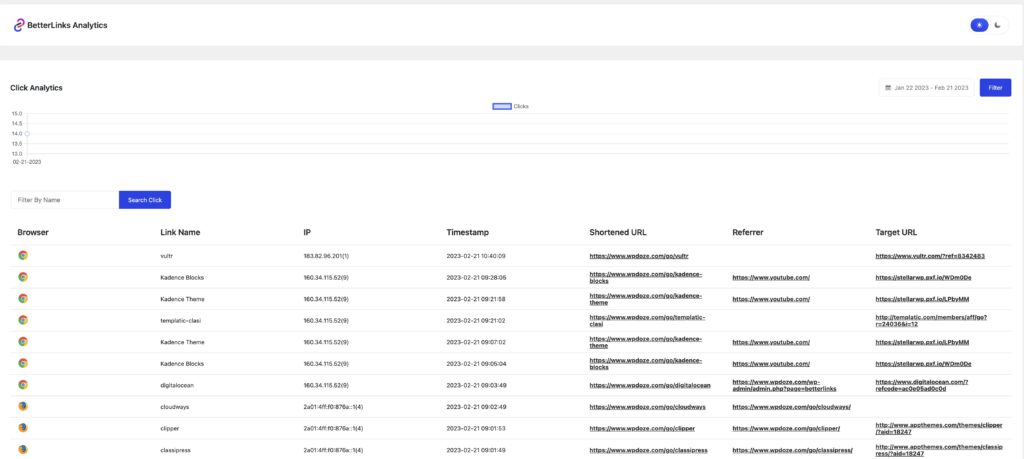Select the cloudways link name cell
Viewport: 1024px width, 459px height.
pos(174,407)
